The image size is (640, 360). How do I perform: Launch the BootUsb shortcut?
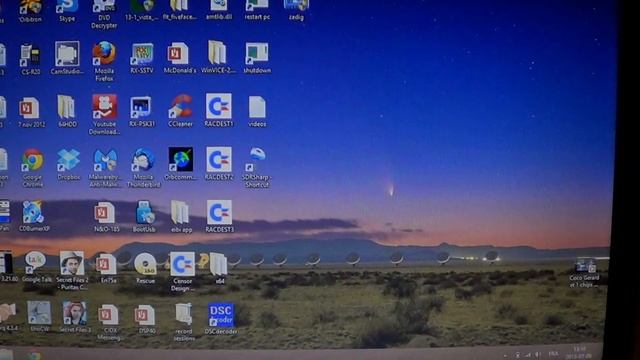point(144,216)
